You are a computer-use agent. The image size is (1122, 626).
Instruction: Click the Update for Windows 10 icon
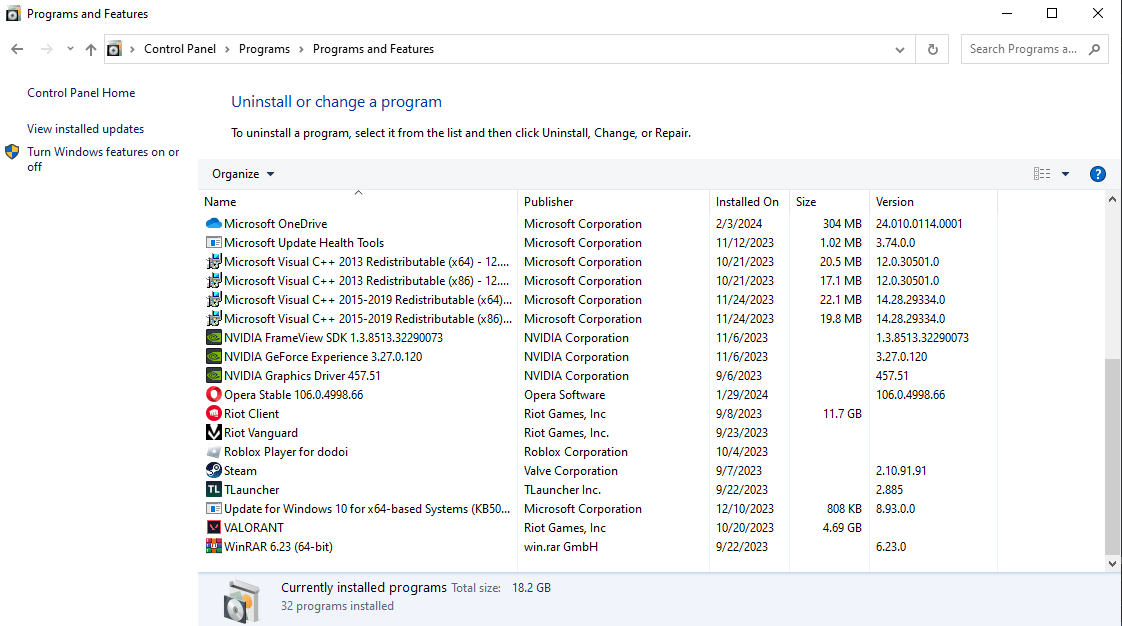point(213,509)
